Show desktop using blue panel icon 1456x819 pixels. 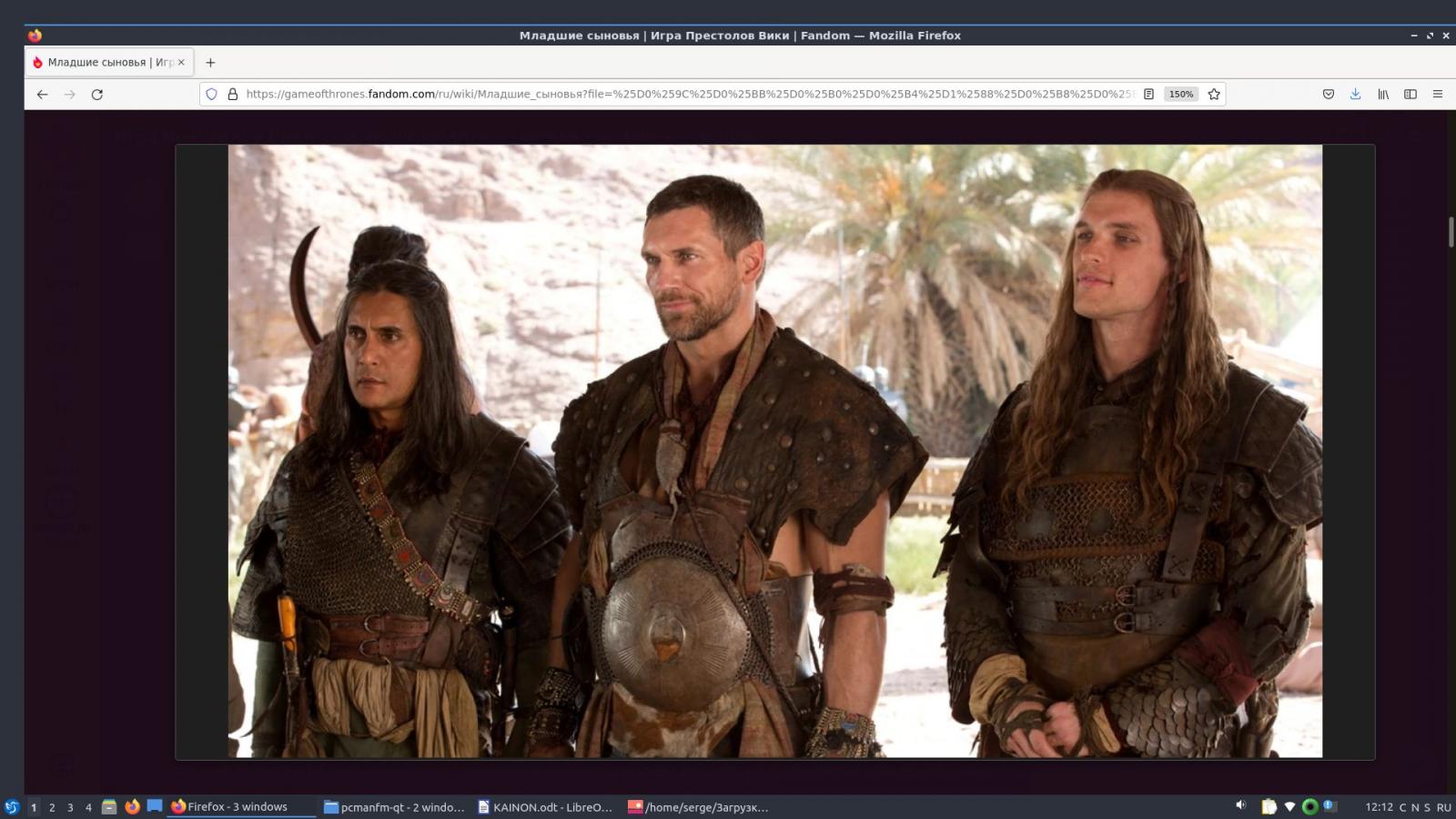(x=155, y=806)
